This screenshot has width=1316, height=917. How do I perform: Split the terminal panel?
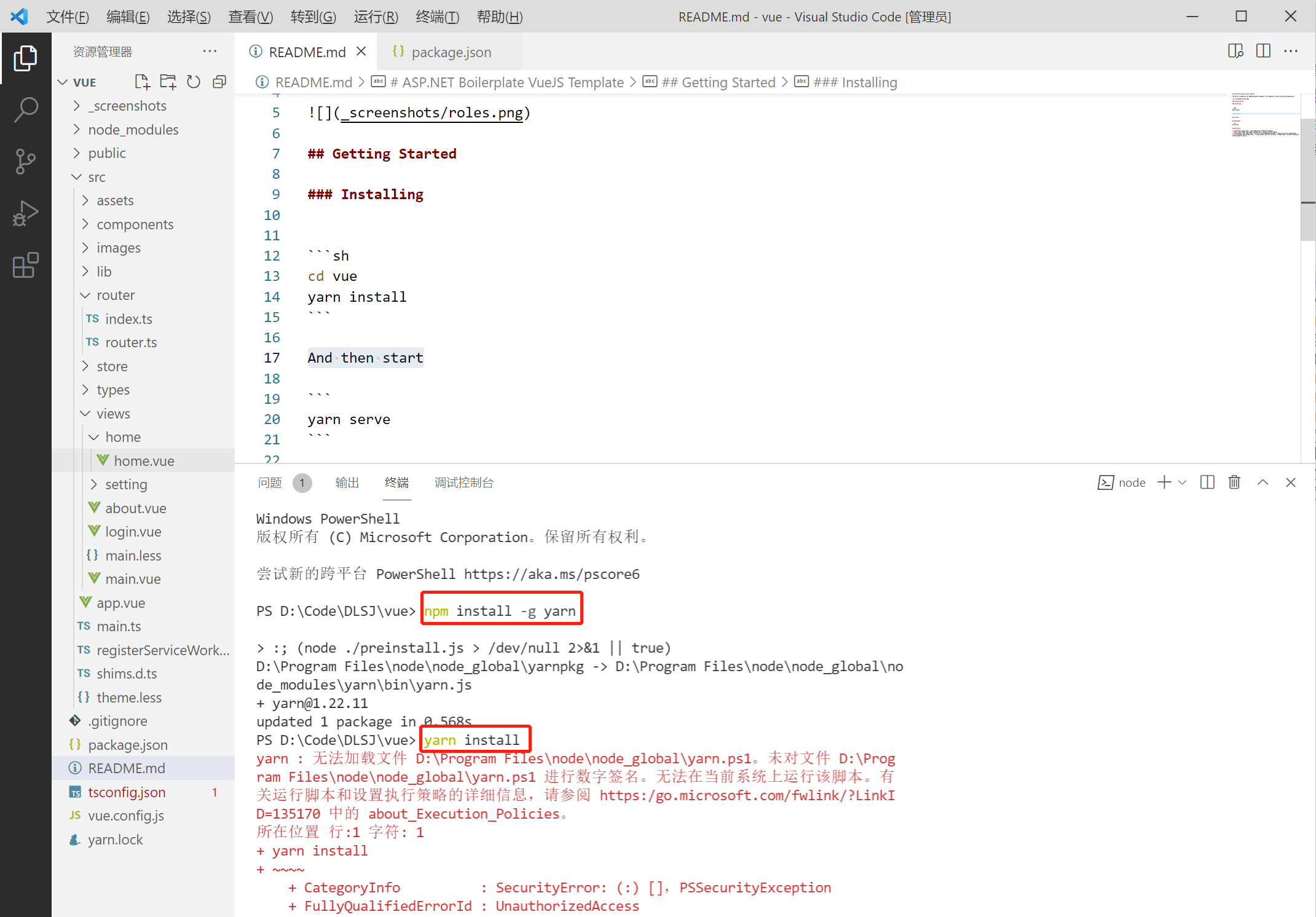click(x=1207, y=482)
